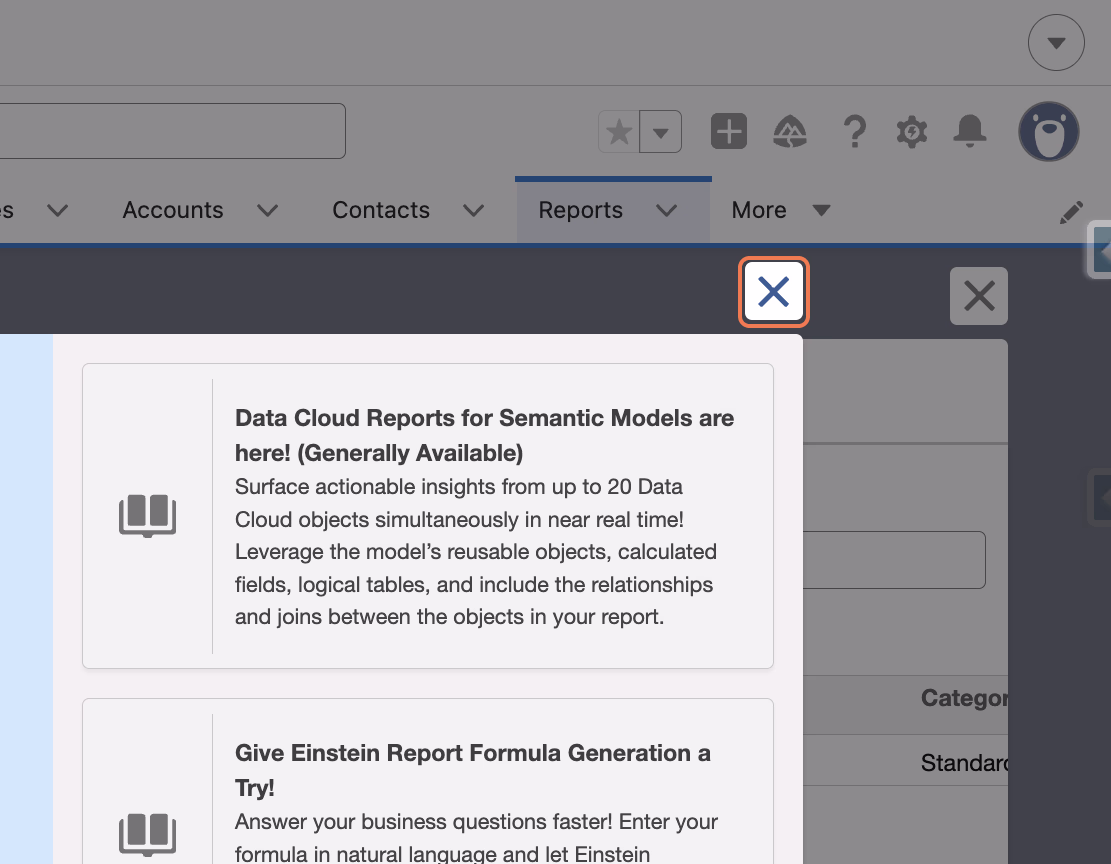1111x864 pixels.
Task: View notifications bell
Action: (x=969, y=131)
